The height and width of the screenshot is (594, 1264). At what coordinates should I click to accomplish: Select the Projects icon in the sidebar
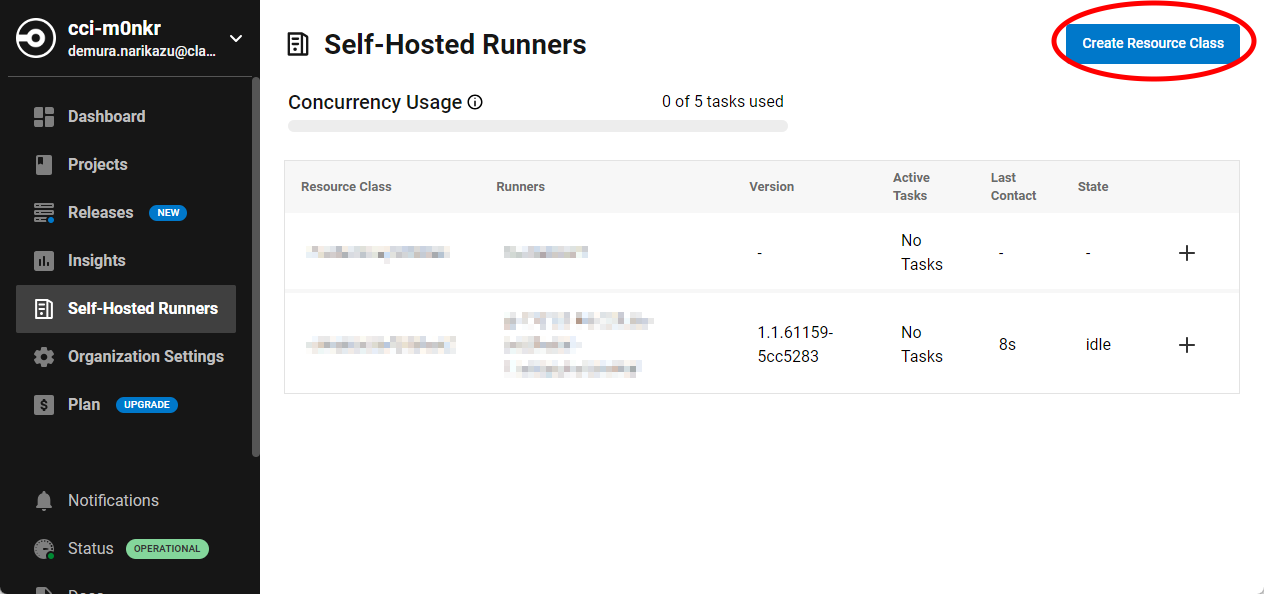pos(44,164)
